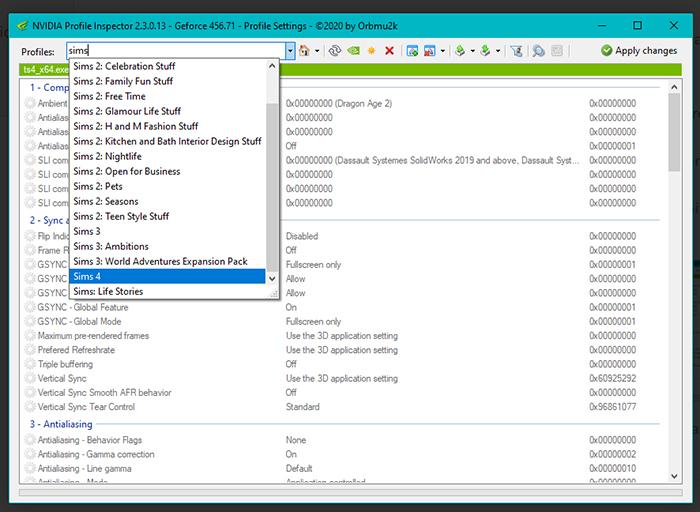Choose Sims 2: Glamour Life Stuff

167,111
